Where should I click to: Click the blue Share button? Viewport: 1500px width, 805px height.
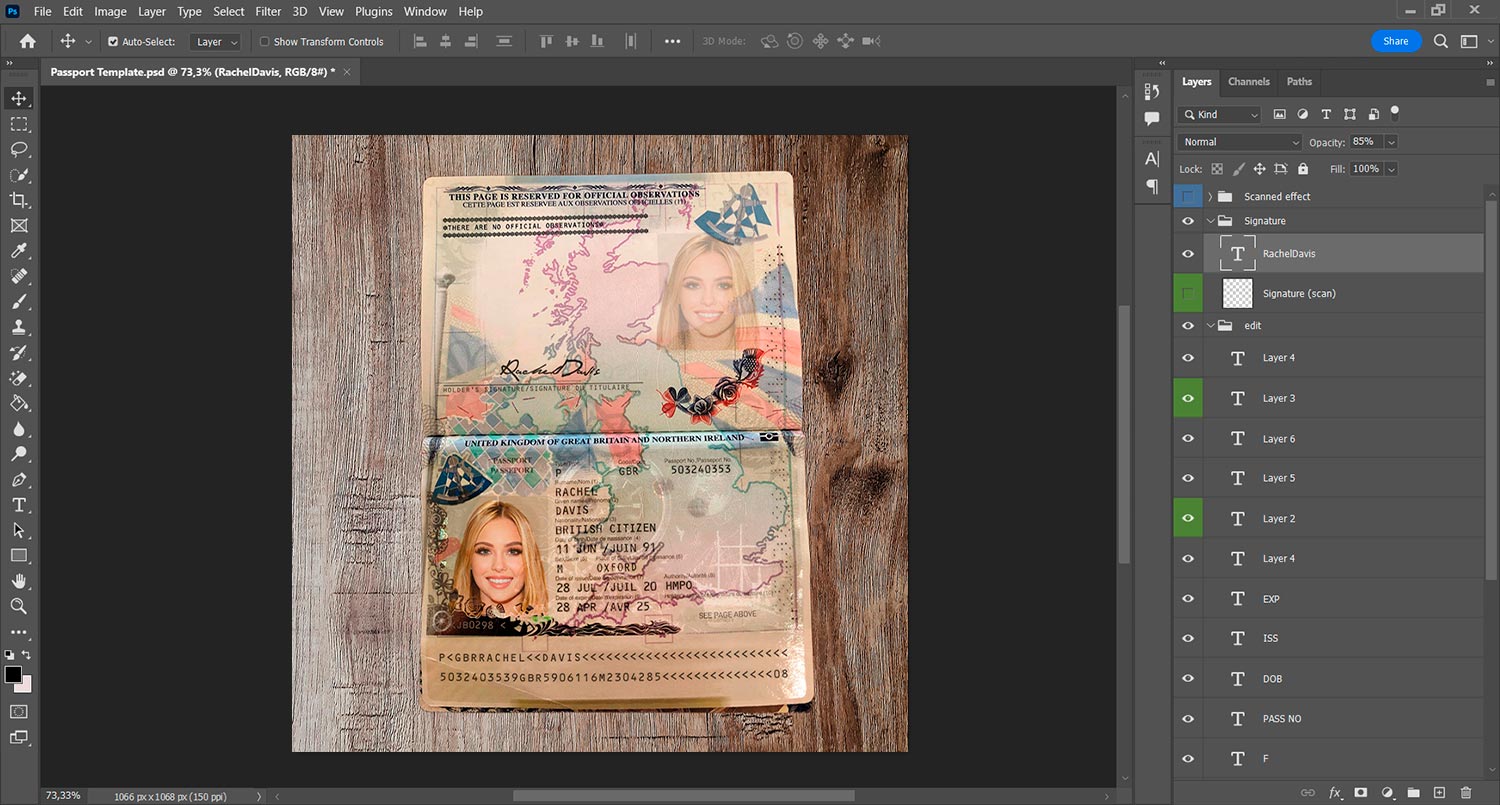click(x=1395, y=41)
